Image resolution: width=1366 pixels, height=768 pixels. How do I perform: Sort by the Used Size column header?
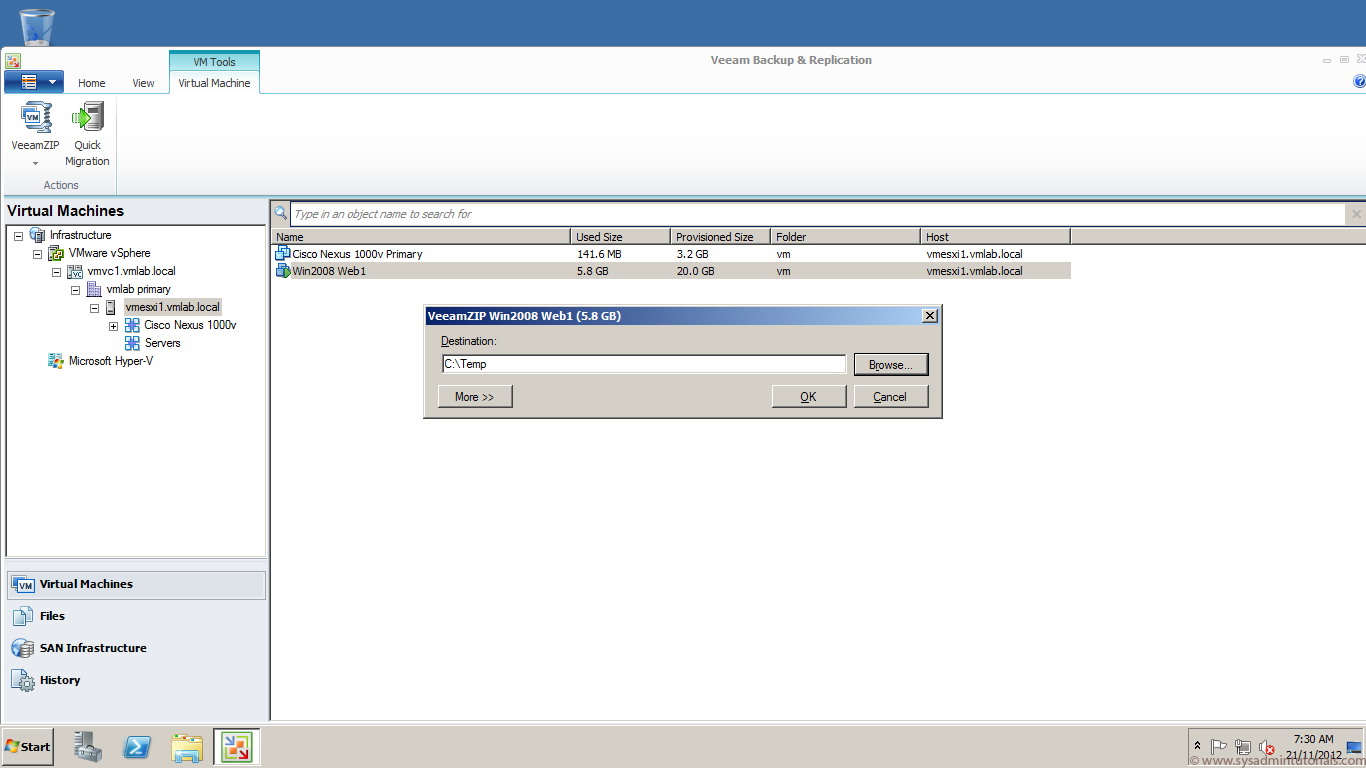pos(621,237)
